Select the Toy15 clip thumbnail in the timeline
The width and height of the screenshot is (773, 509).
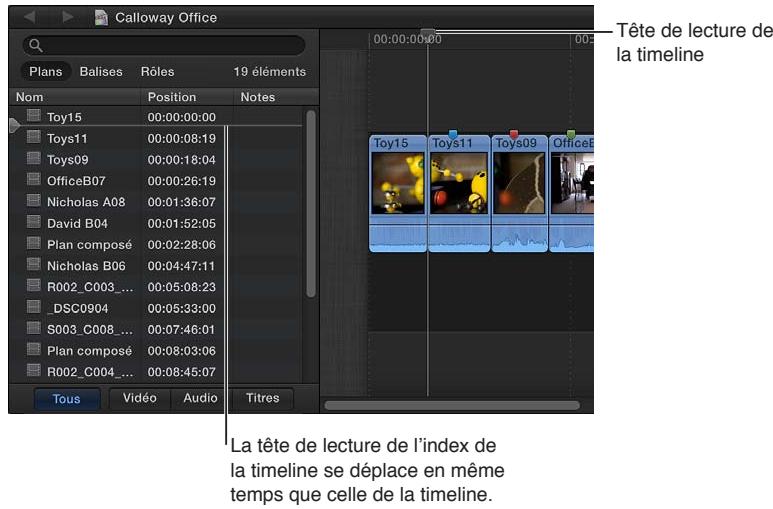(x=398, y=183)
